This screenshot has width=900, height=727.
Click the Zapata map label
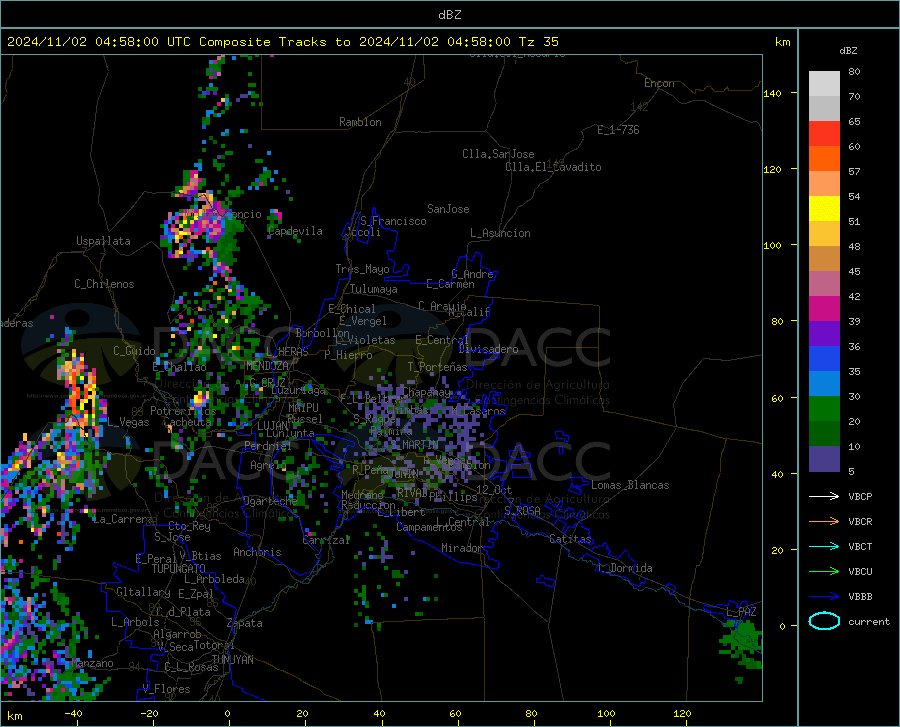pyautogui.click(x=245, y=623)
